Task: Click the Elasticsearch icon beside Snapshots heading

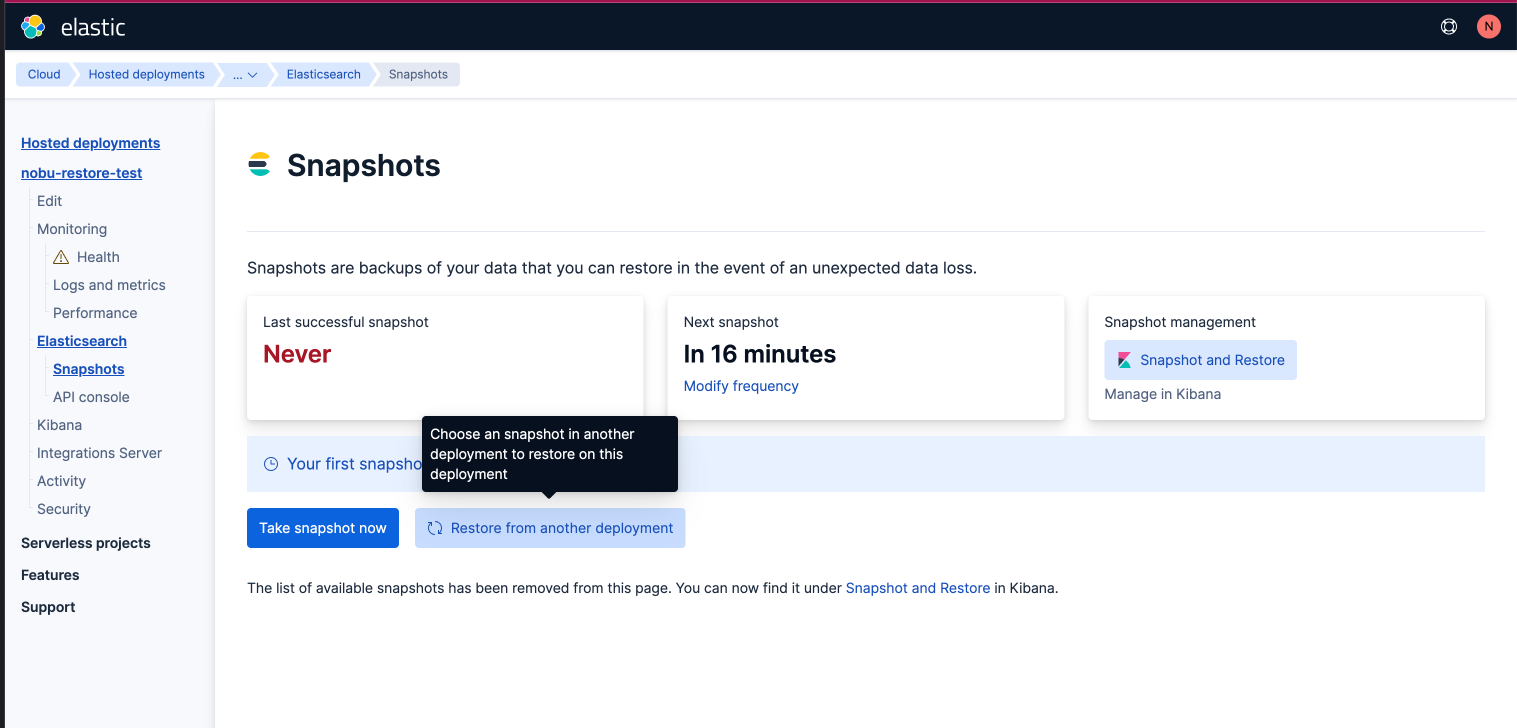Action: pos(259,165)
